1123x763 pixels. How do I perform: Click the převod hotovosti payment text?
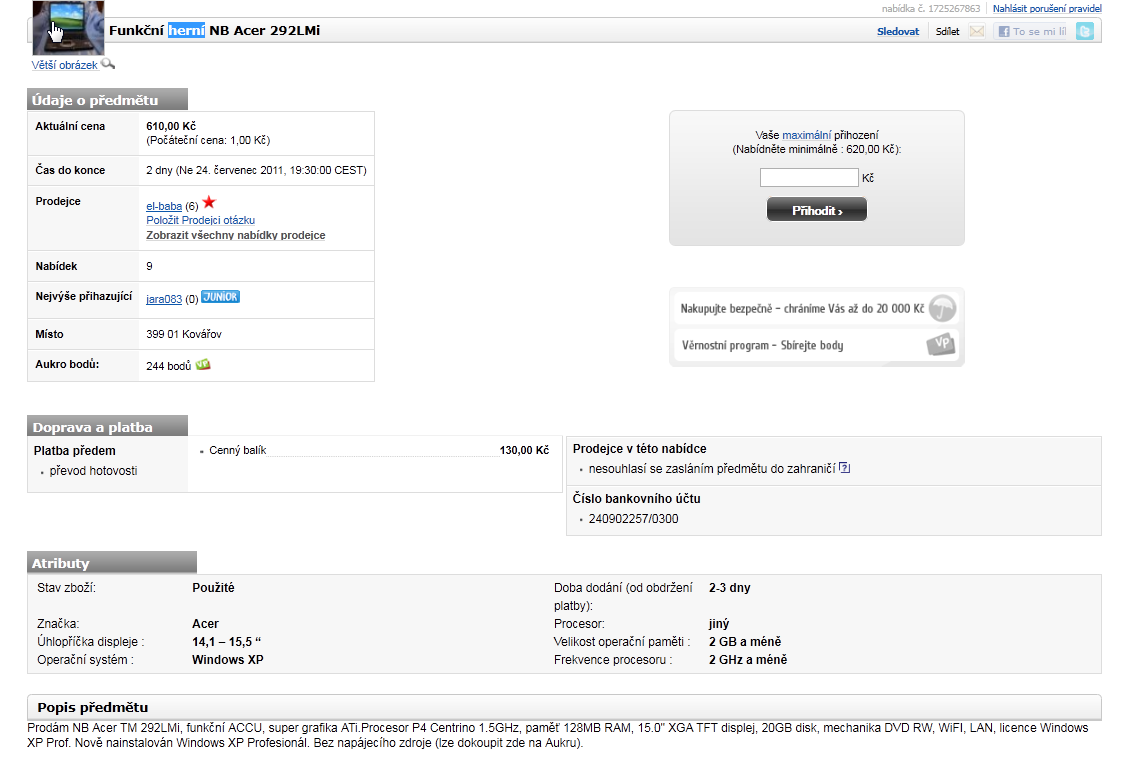[x=93, y=471]
